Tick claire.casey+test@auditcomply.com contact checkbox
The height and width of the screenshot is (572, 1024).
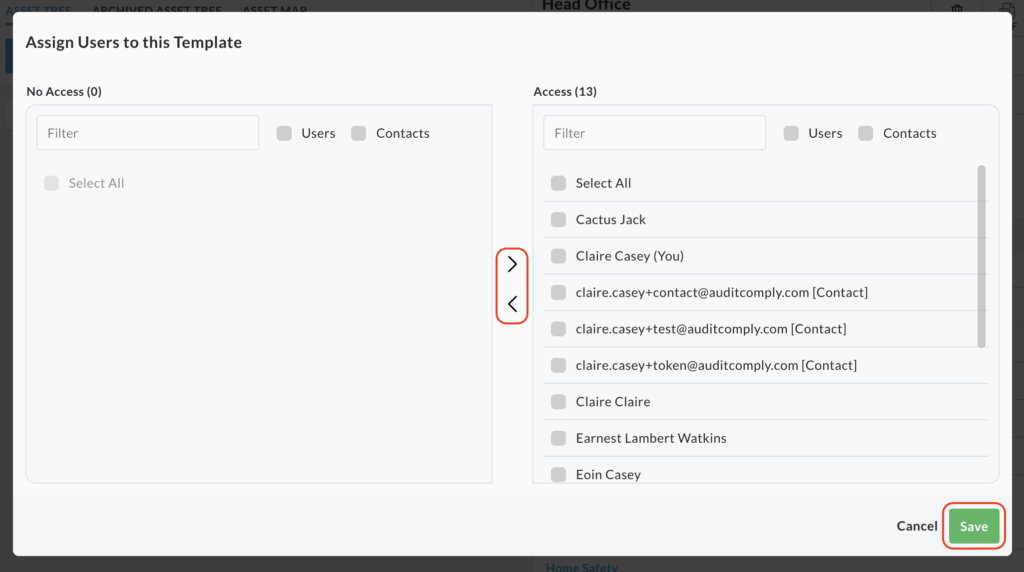[558, 329]
